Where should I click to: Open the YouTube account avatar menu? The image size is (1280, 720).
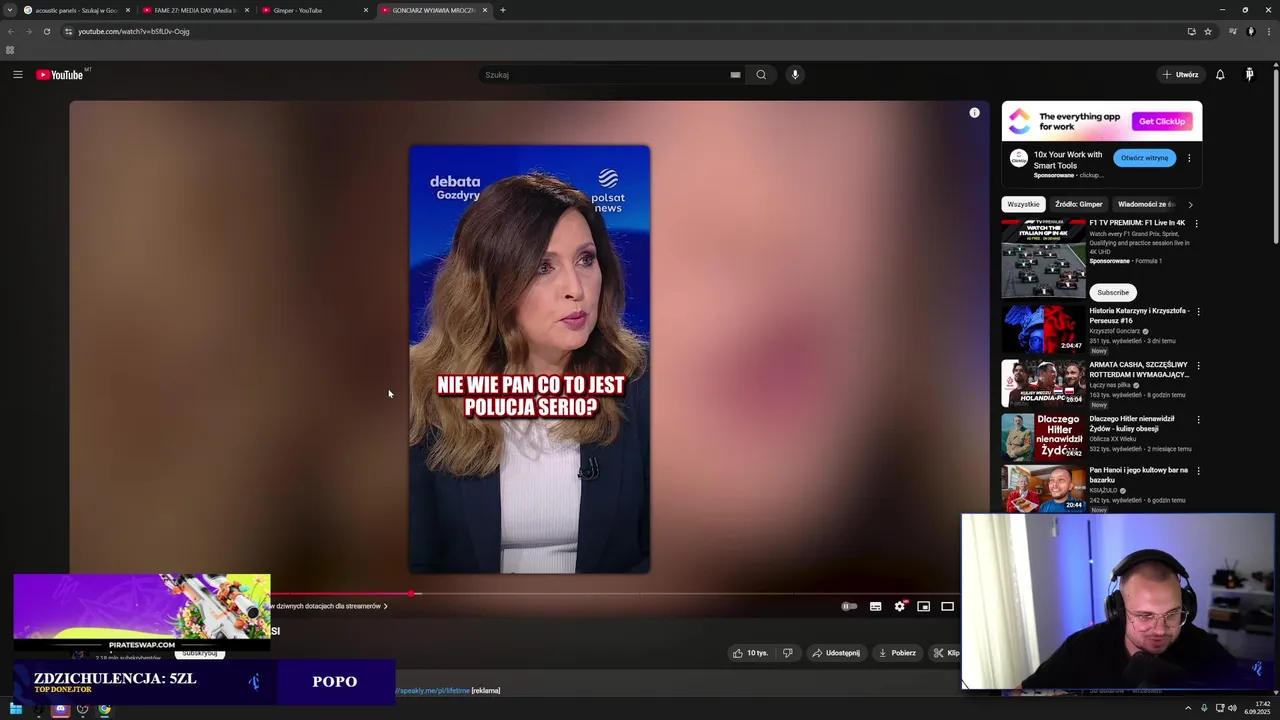pos(1249,74)
